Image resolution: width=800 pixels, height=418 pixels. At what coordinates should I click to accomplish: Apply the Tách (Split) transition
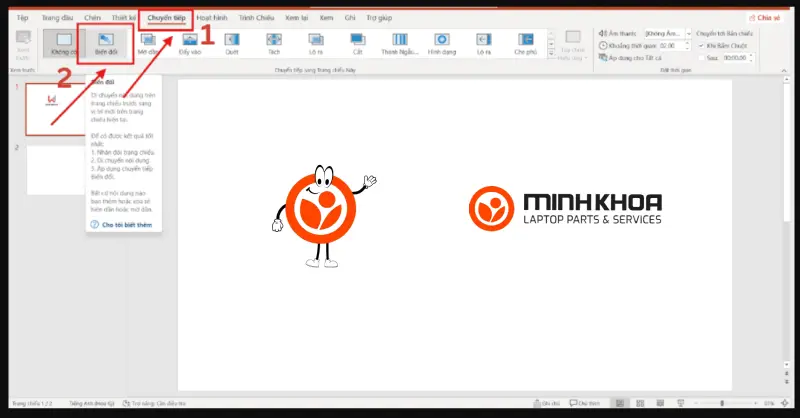coord(274,44)
